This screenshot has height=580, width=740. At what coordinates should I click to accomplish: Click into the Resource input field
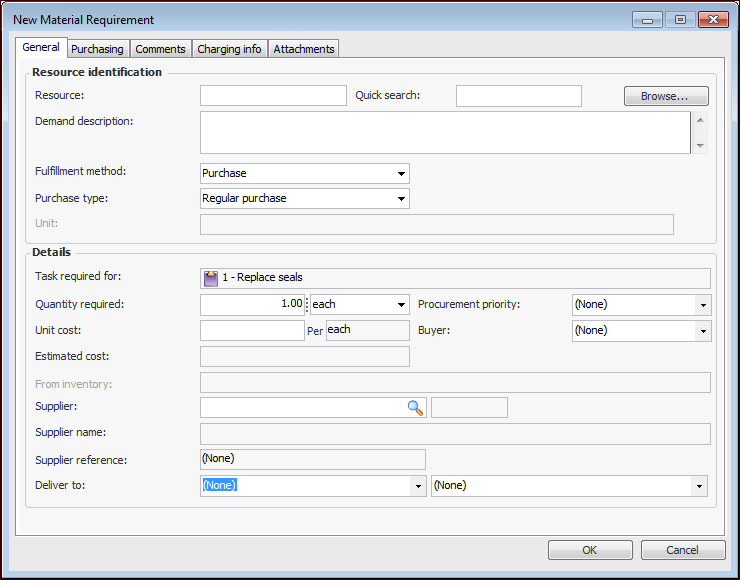[x=273, y=96]
